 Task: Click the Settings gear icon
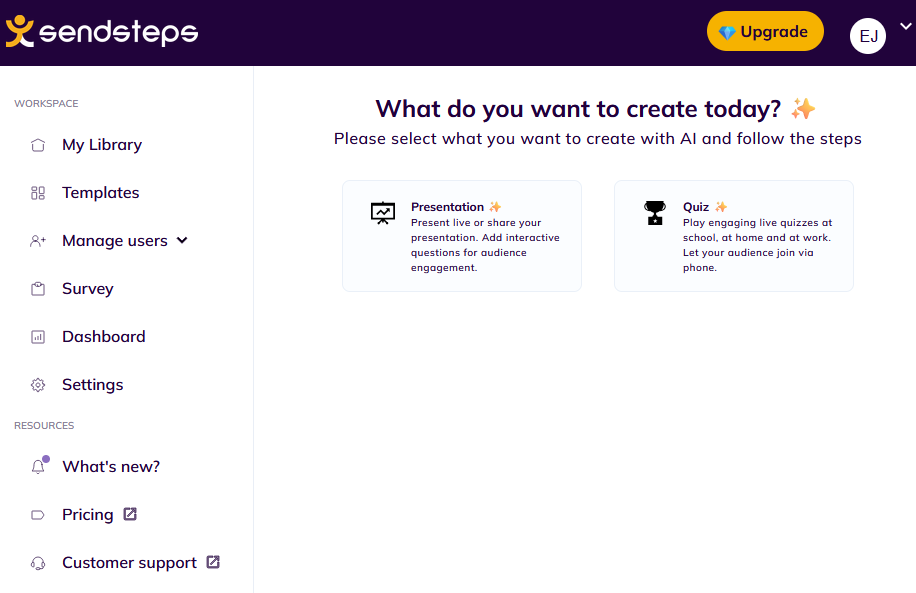tap(38, 385)
